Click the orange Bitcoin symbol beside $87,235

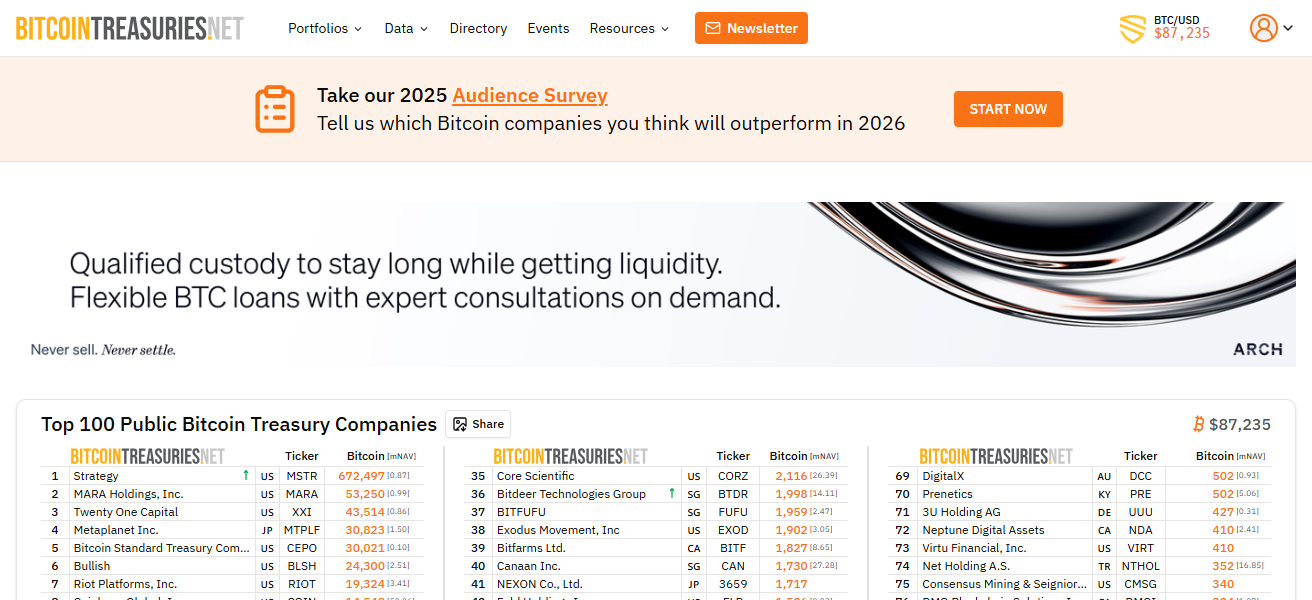pos(1198,424)
